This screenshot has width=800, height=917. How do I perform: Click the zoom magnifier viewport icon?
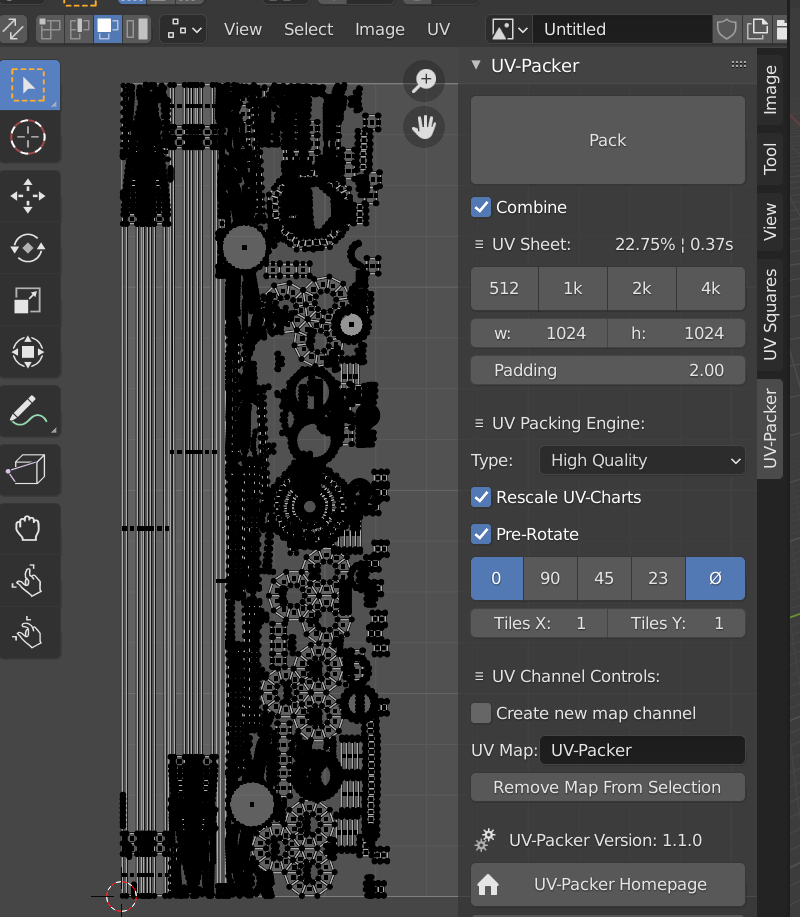click(425, 81)
